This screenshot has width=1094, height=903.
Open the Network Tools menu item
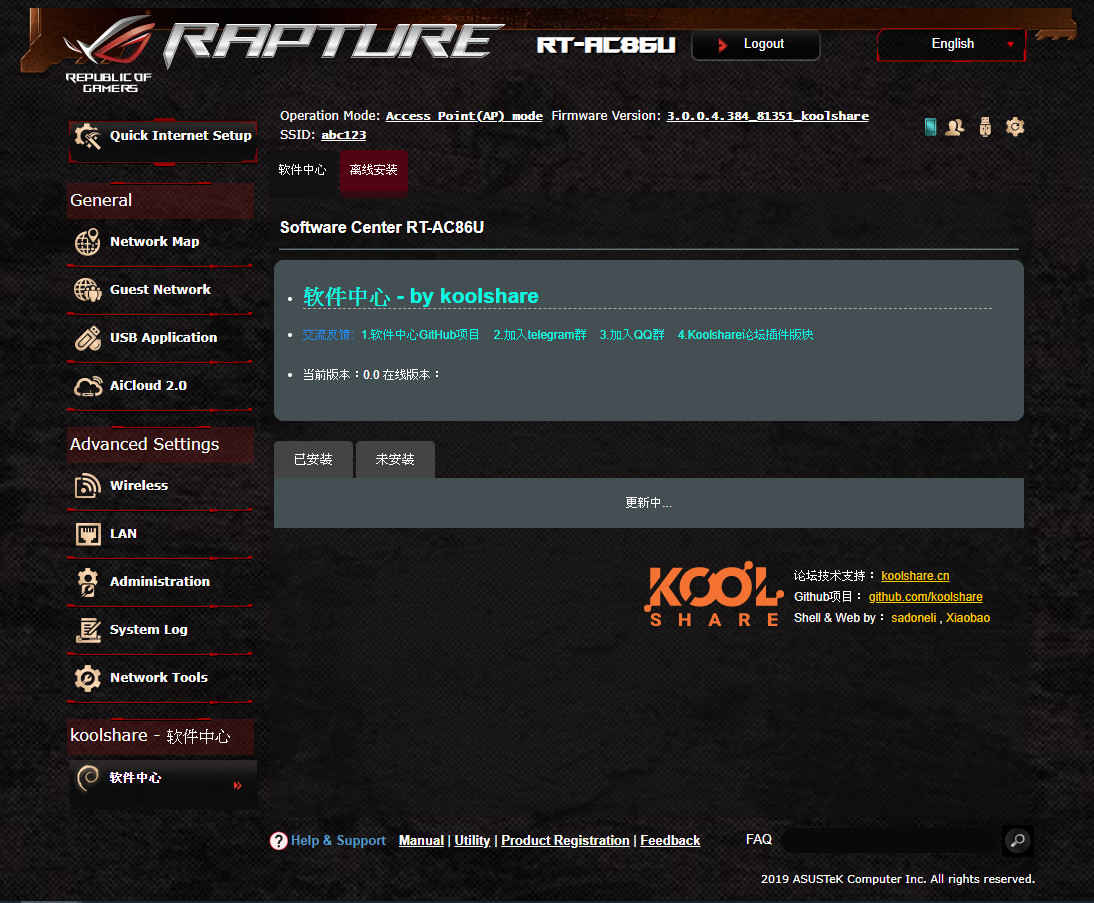pos(160,678)
